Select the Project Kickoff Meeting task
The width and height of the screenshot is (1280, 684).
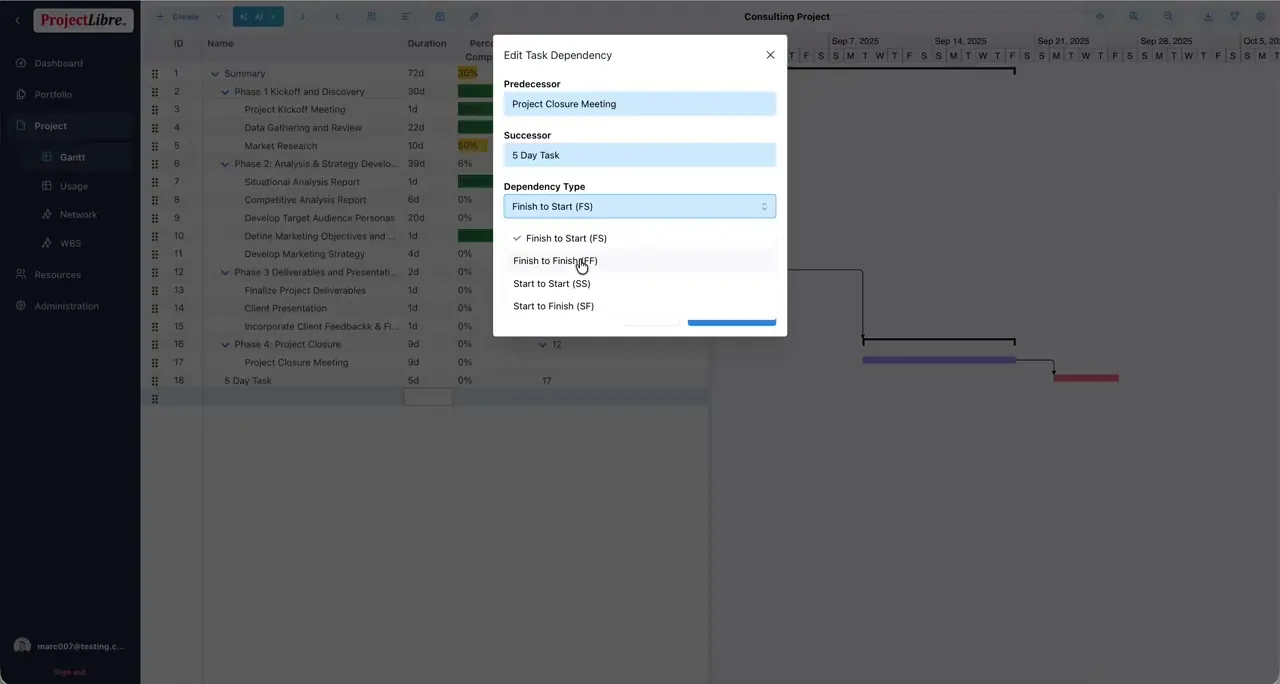pyautogui.click(x=295, y=110)
